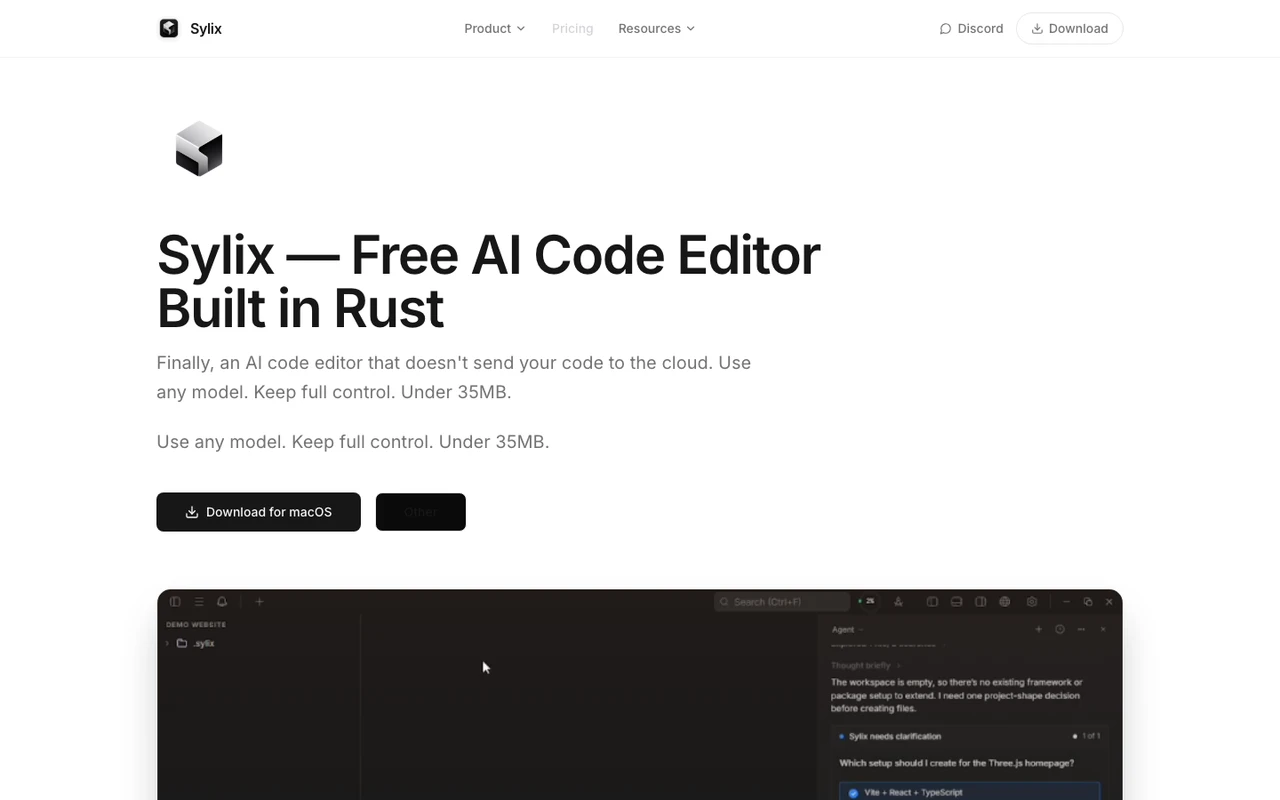This screenshot has width=1280, height=800.
Task: Click the question "Which setup should I create for the Three.js homepage?"
Action: (957, 763)
